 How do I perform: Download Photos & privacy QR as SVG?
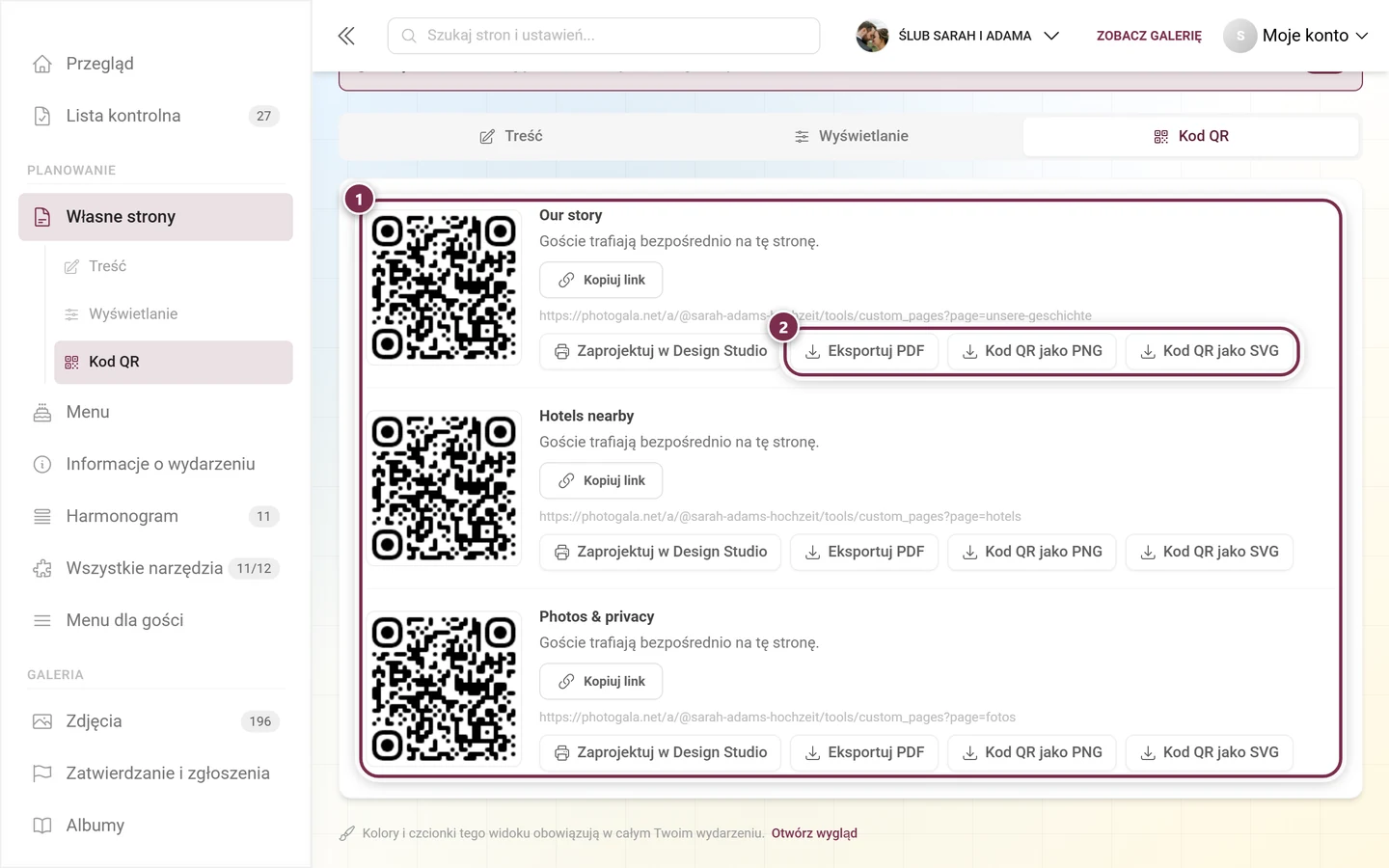pos(1210,752)
